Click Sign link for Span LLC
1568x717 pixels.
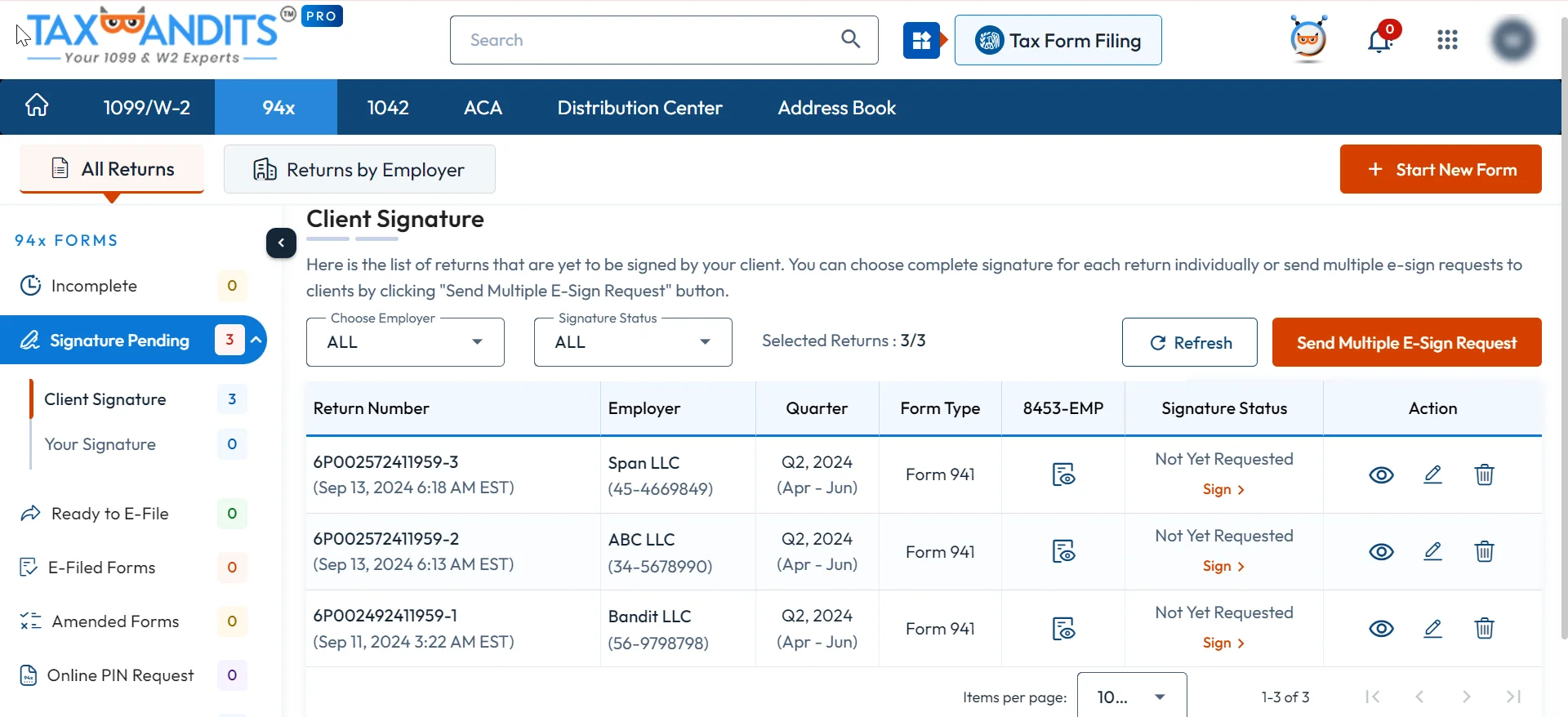click(x=1223, y=489)
